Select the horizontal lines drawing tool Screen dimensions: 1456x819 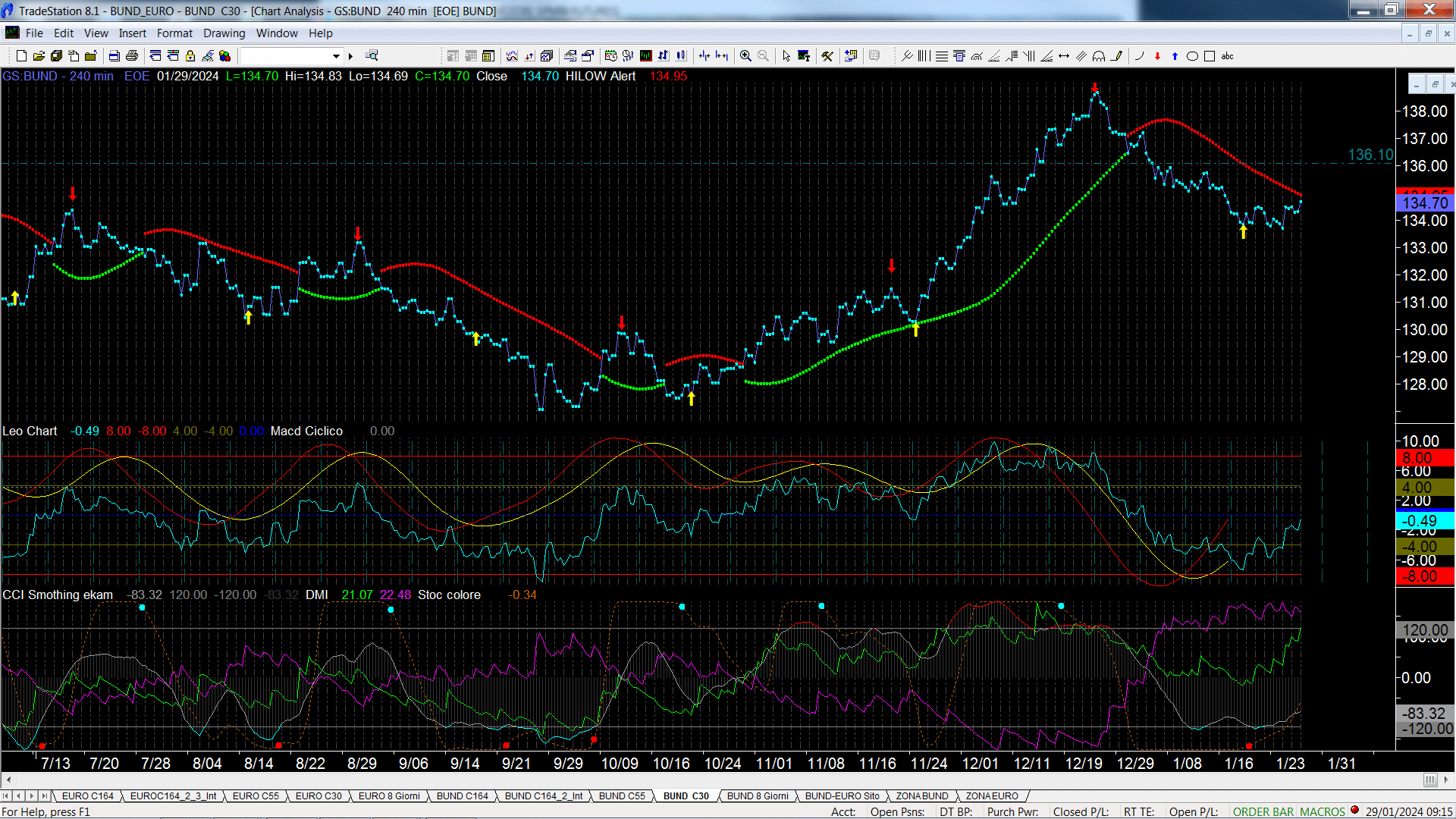coord(941,56)
